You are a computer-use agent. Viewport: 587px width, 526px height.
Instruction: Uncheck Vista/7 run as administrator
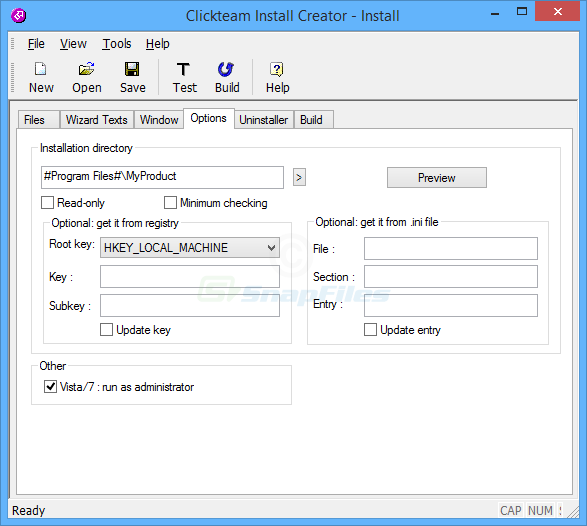tap(50, 386)
